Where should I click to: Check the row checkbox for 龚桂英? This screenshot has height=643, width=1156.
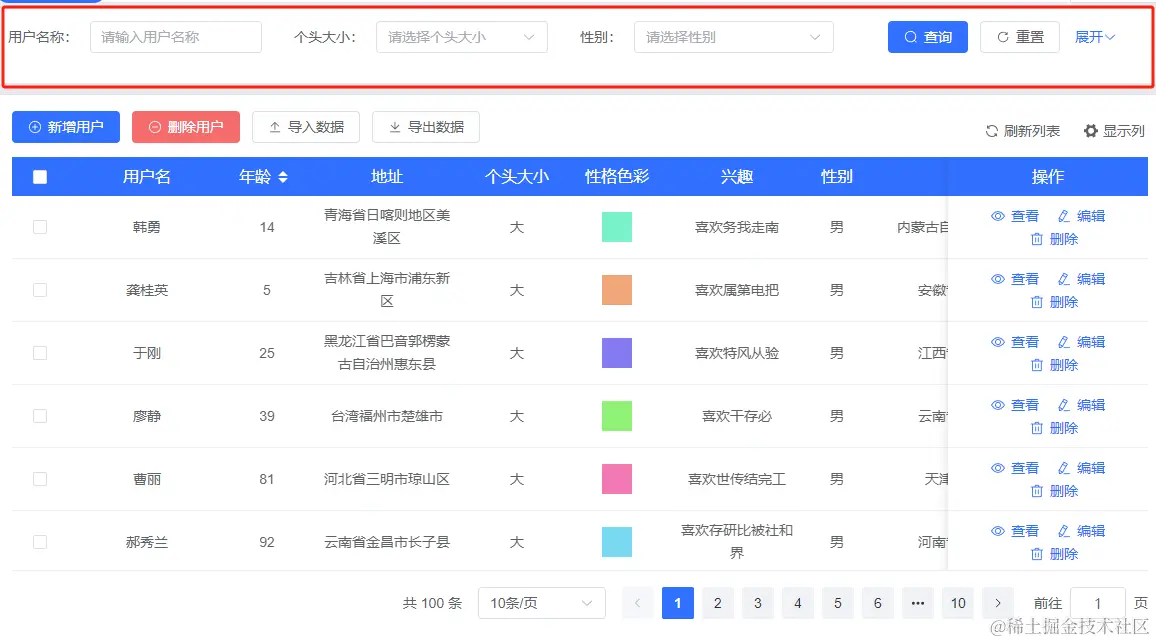tap(40, 290)
